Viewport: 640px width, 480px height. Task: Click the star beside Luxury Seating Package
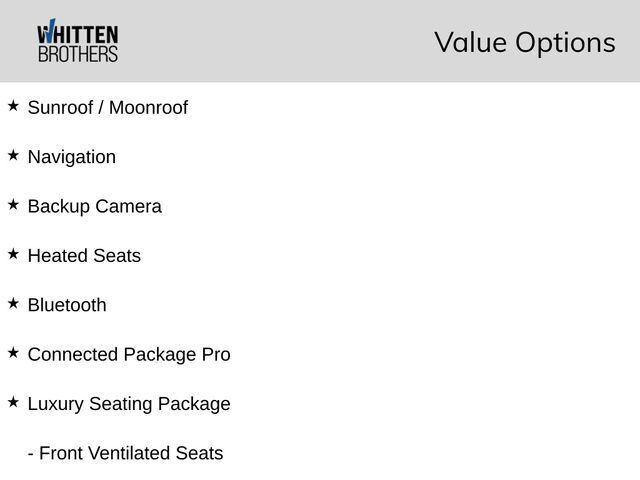13,402
